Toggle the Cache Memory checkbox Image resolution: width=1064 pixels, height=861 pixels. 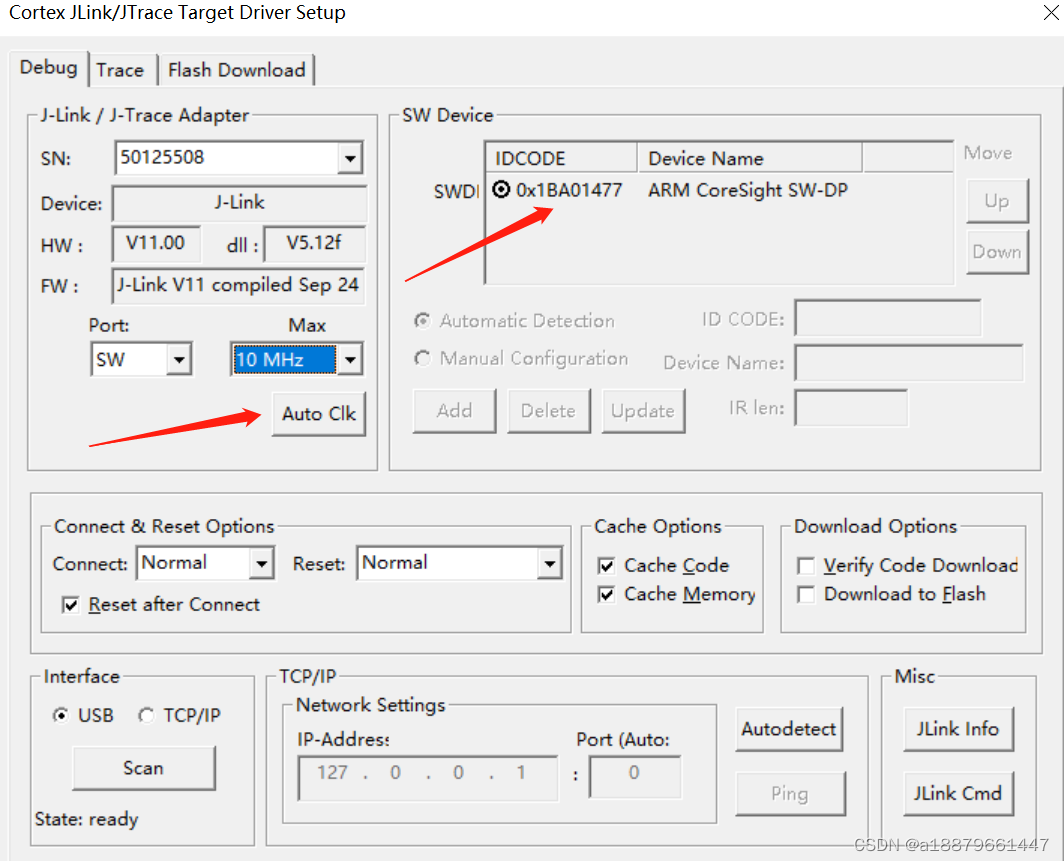pyautogui.click(x=607, y=594)
